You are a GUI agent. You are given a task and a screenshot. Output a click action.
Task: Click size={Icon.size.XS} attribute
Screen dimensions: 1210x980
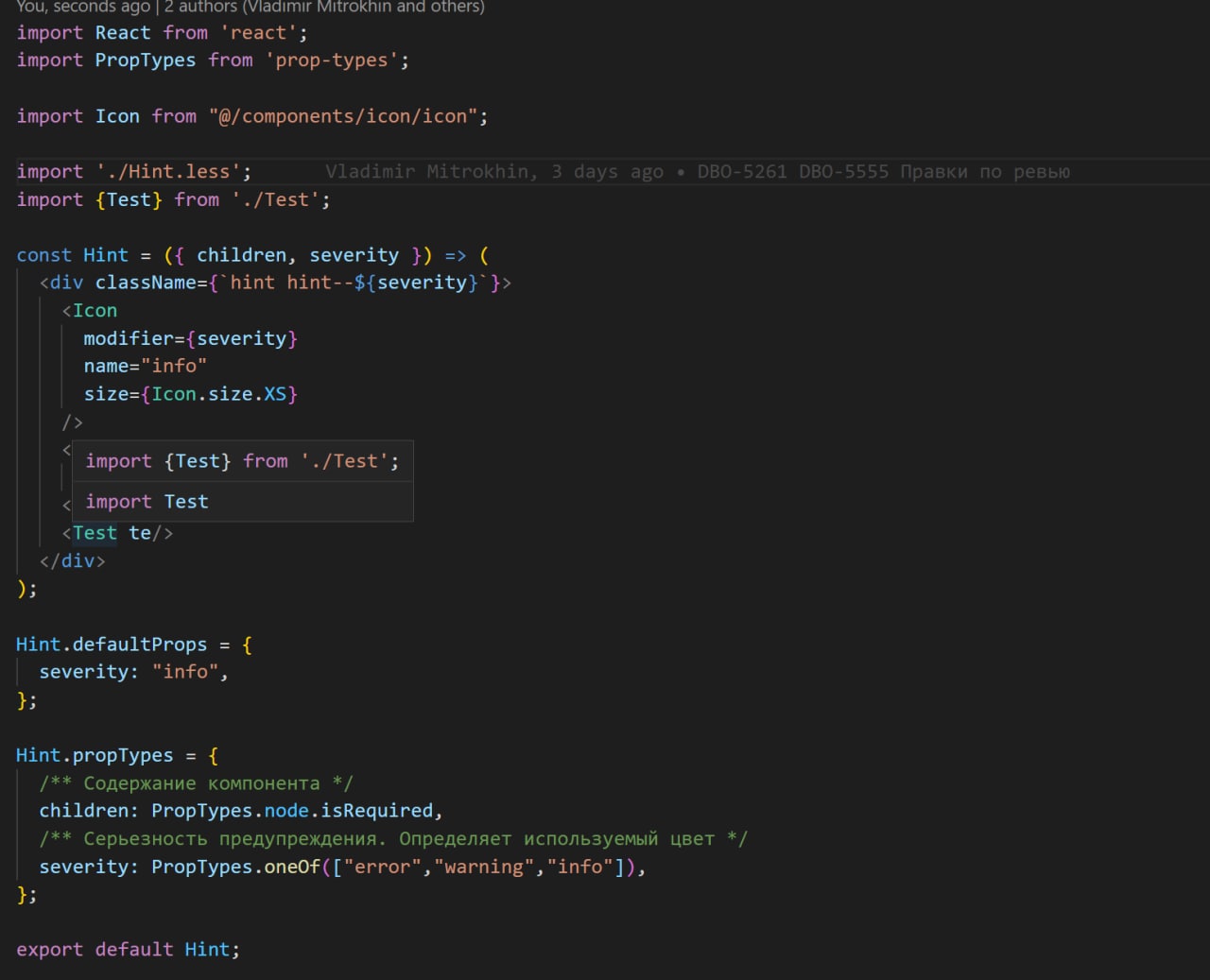pos(190,394)
